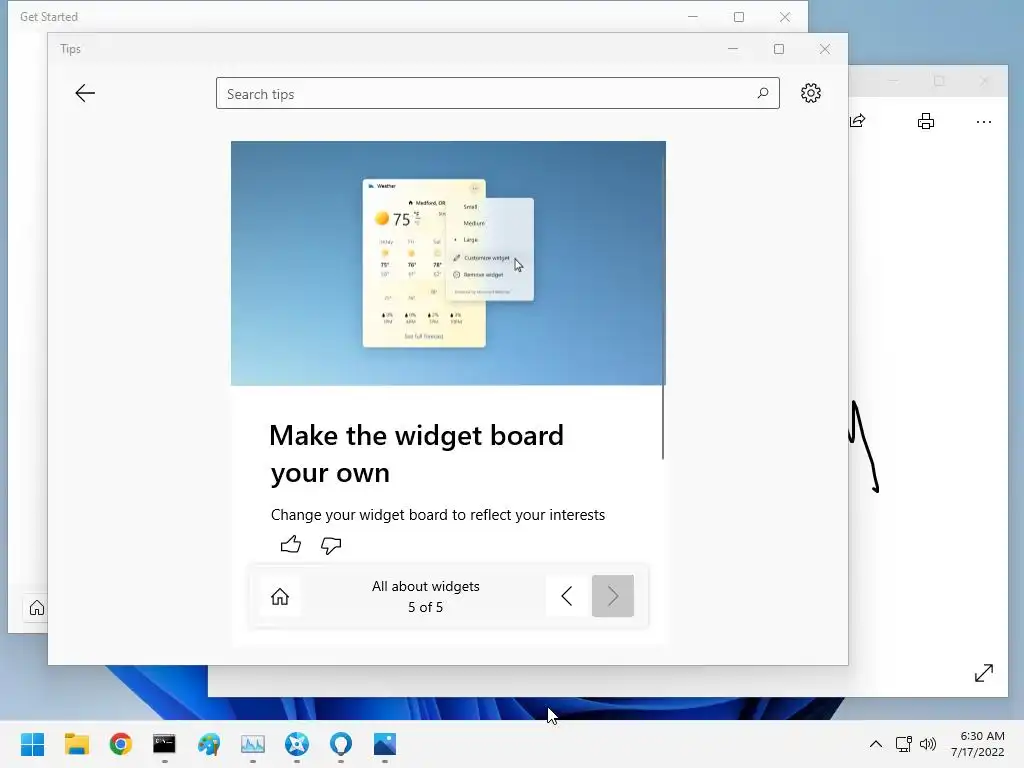Close the Get Started window
1024x768 pixels.
(785, 17)
